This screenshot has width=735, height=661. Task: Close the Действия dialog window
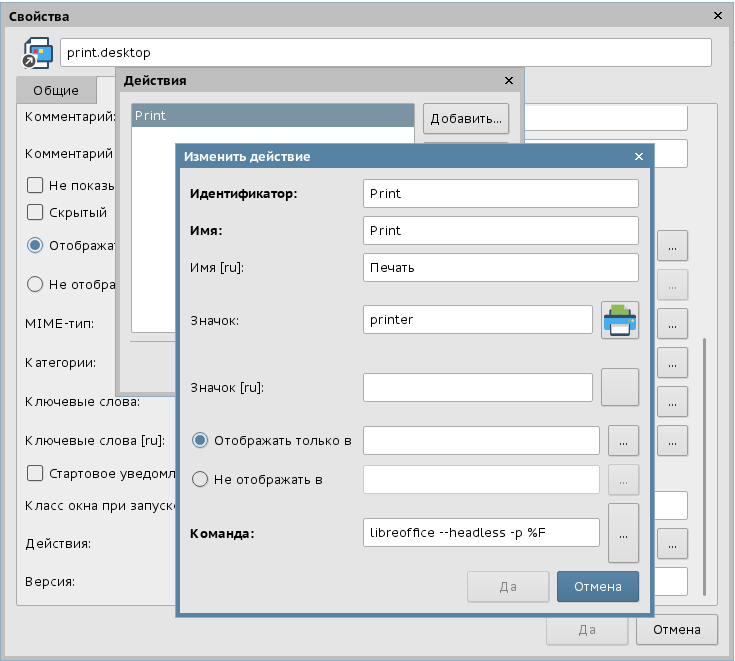pyautogui.click(x=509, y=81)
